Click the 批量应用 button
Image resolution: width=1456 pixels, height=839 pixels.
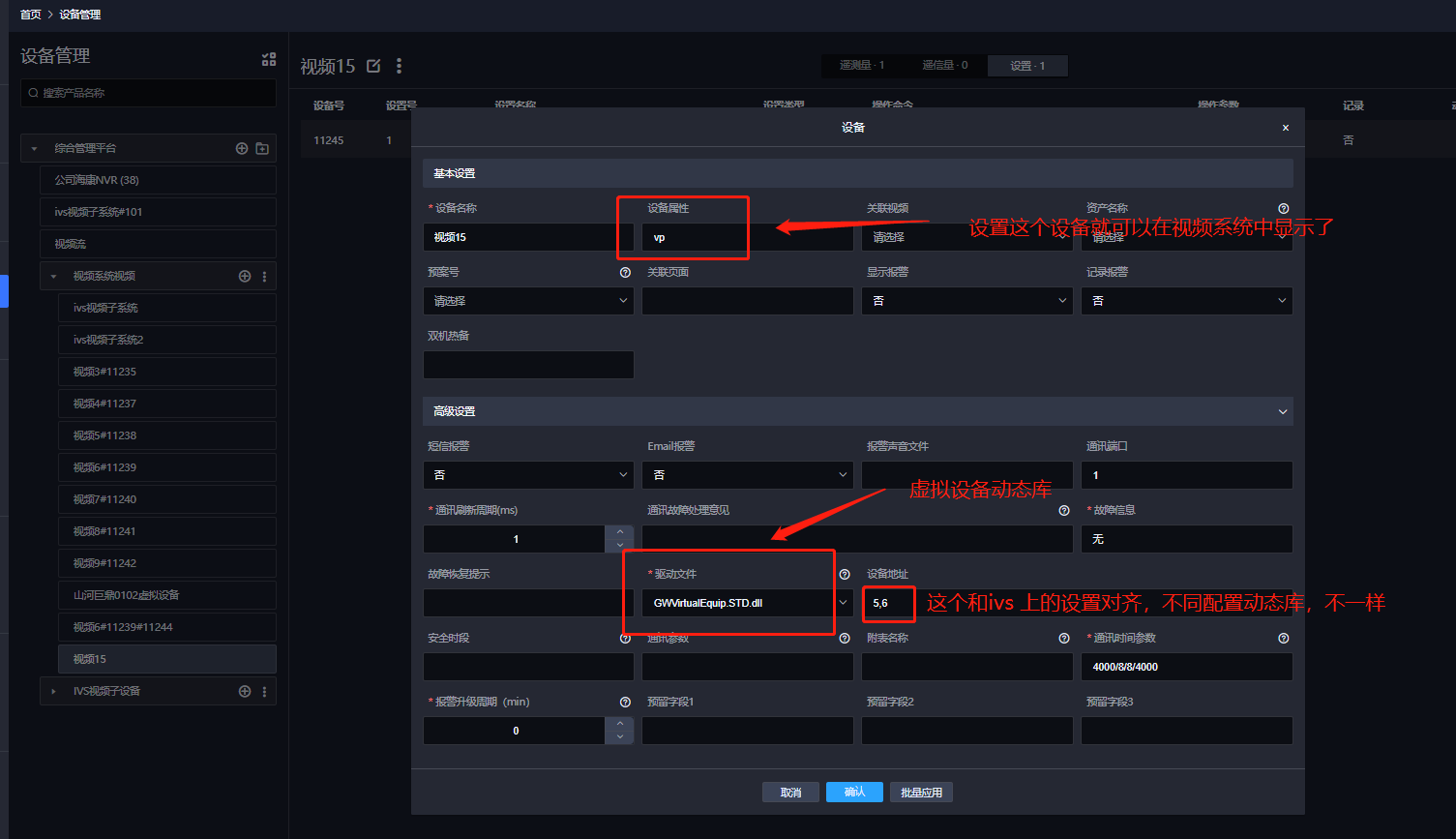tap(921, 792)
